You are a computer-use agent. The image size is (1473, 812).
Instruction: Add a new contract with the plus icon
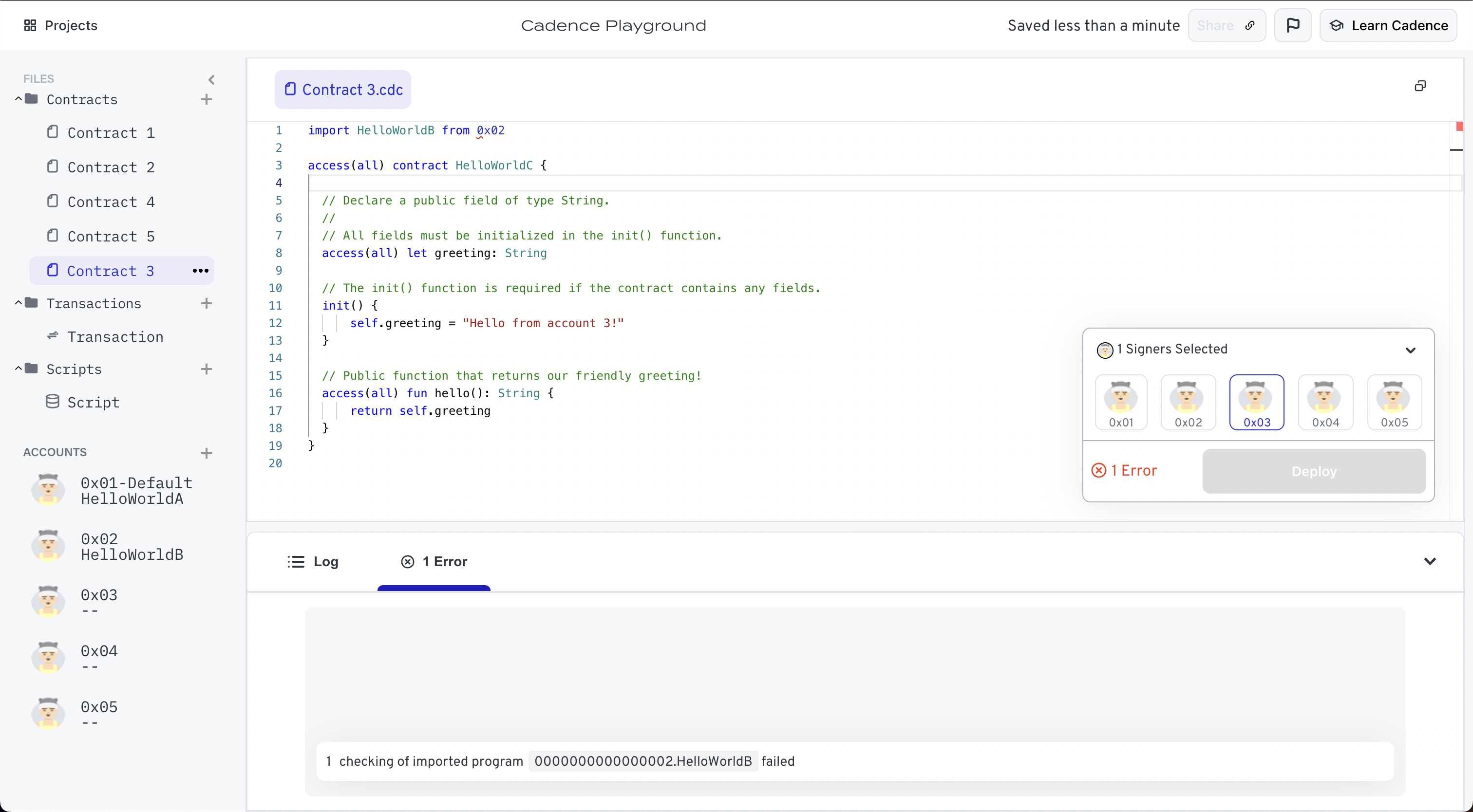coord(207,99)
